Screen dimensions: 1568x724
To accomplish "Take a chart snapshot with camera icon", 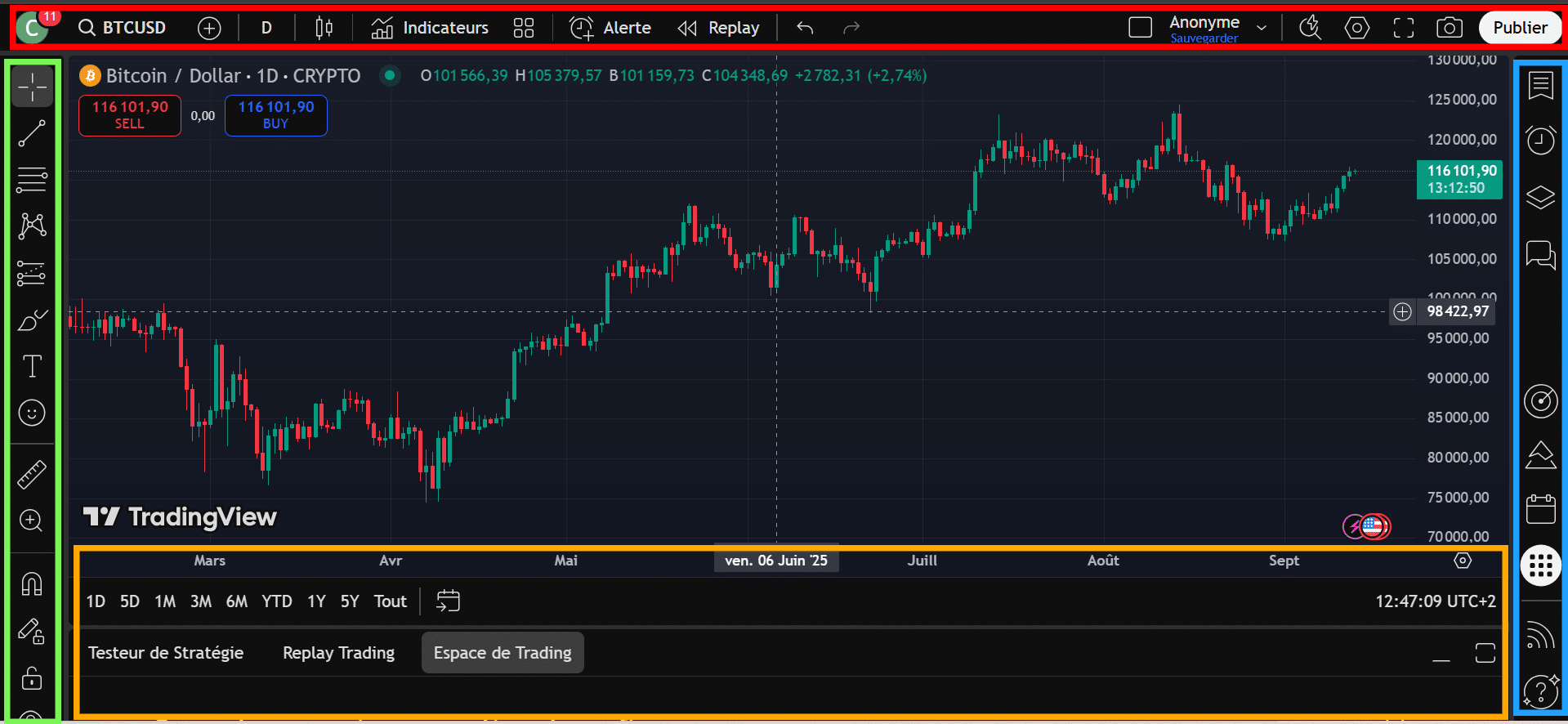I will tap(1449, 28).
